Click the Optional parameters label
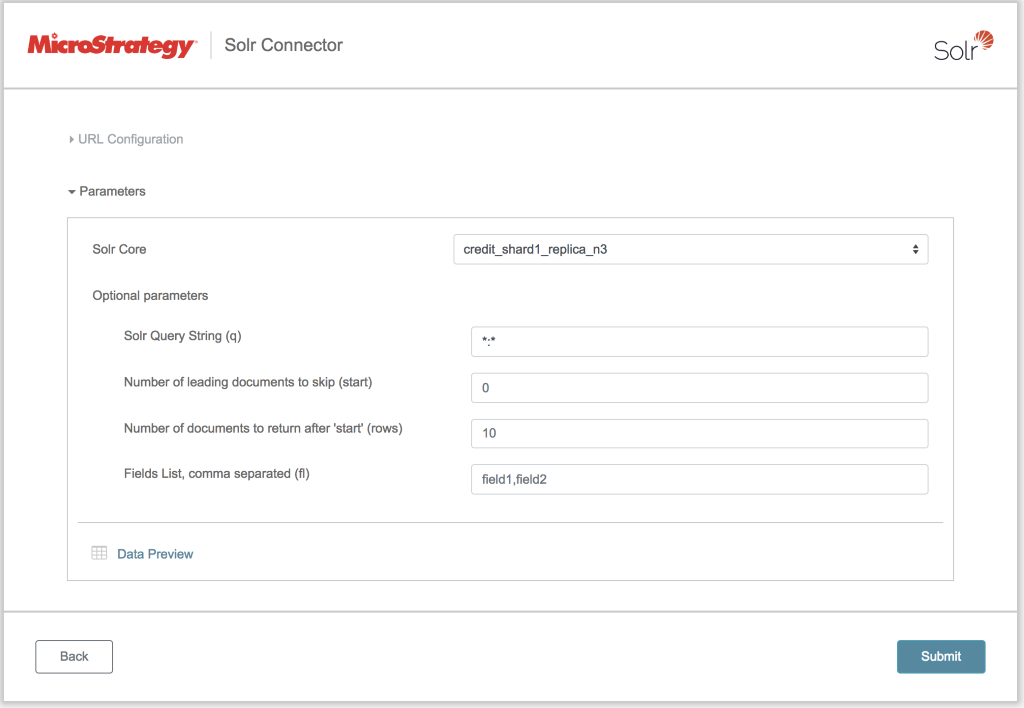Viewport: 1024px width, 708px height. tap(150, 296)
